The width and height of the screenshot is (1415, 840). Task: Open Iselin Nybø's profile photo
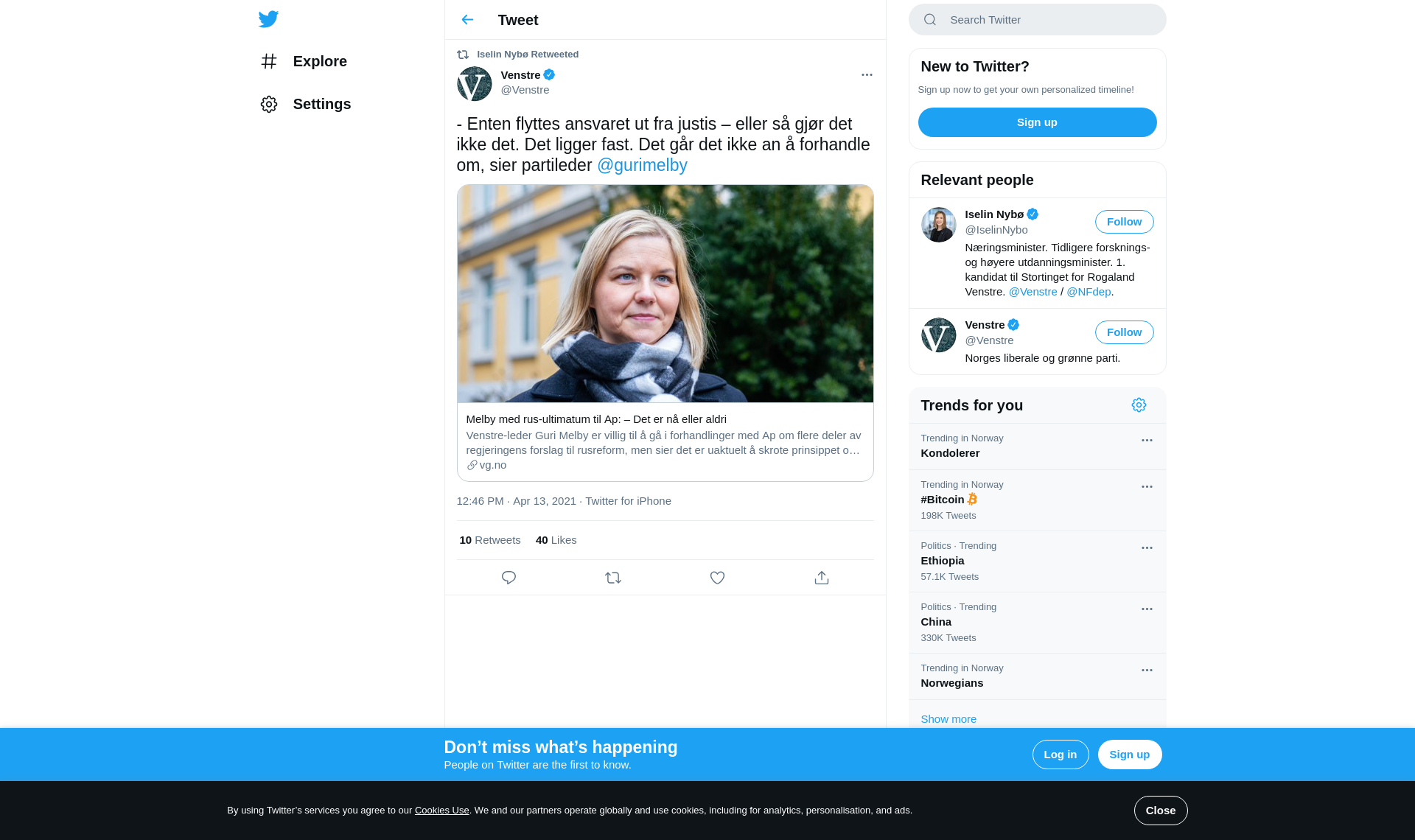939,225
